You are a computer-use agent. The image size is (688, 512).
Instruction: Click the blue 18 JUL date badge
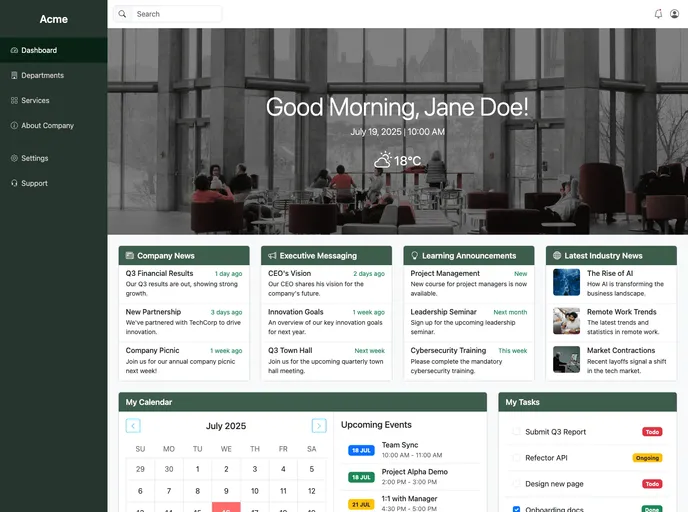click(x=361, y=451)
